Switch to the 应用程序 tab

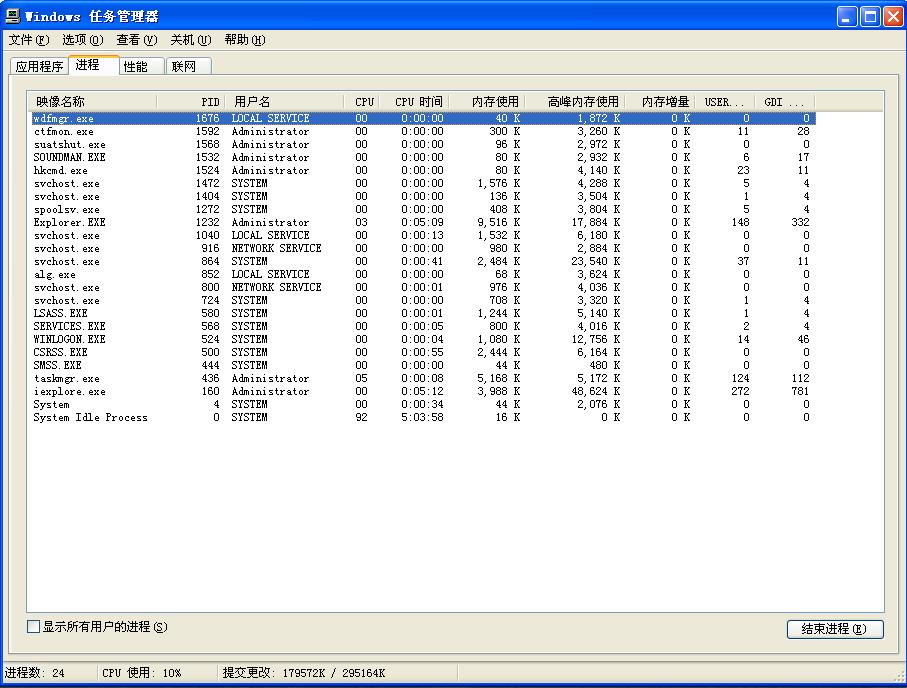click(x=39, y=67)
